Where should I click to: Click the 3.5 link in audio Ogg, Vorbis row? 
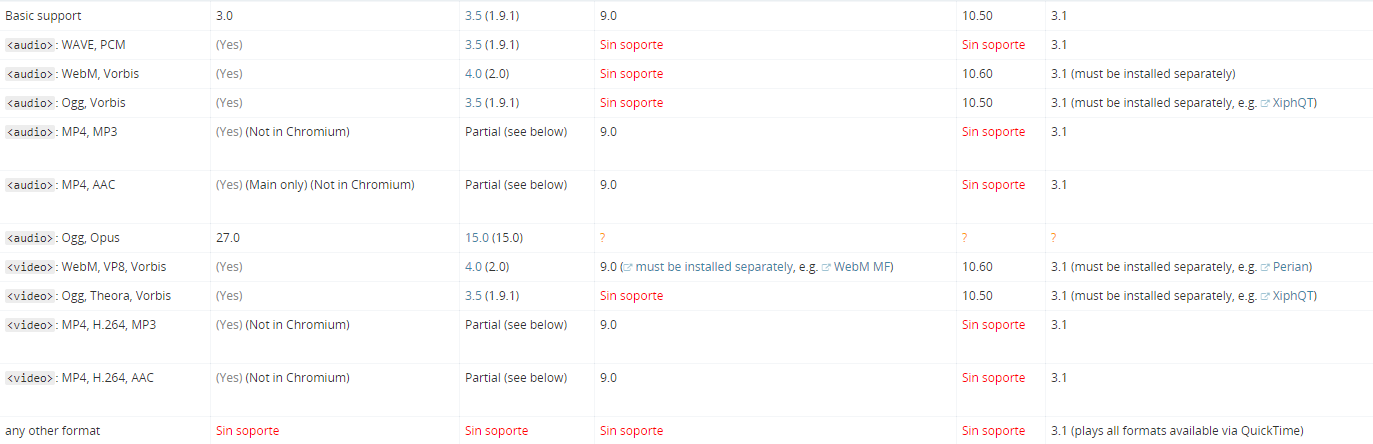point(473,103)
